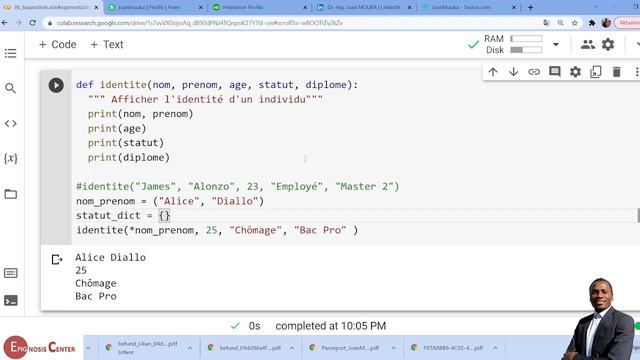The height and width of the screenshot is (360, 640).
Task: Click the commented #identite James line
Action: click(x=238, y=187)
